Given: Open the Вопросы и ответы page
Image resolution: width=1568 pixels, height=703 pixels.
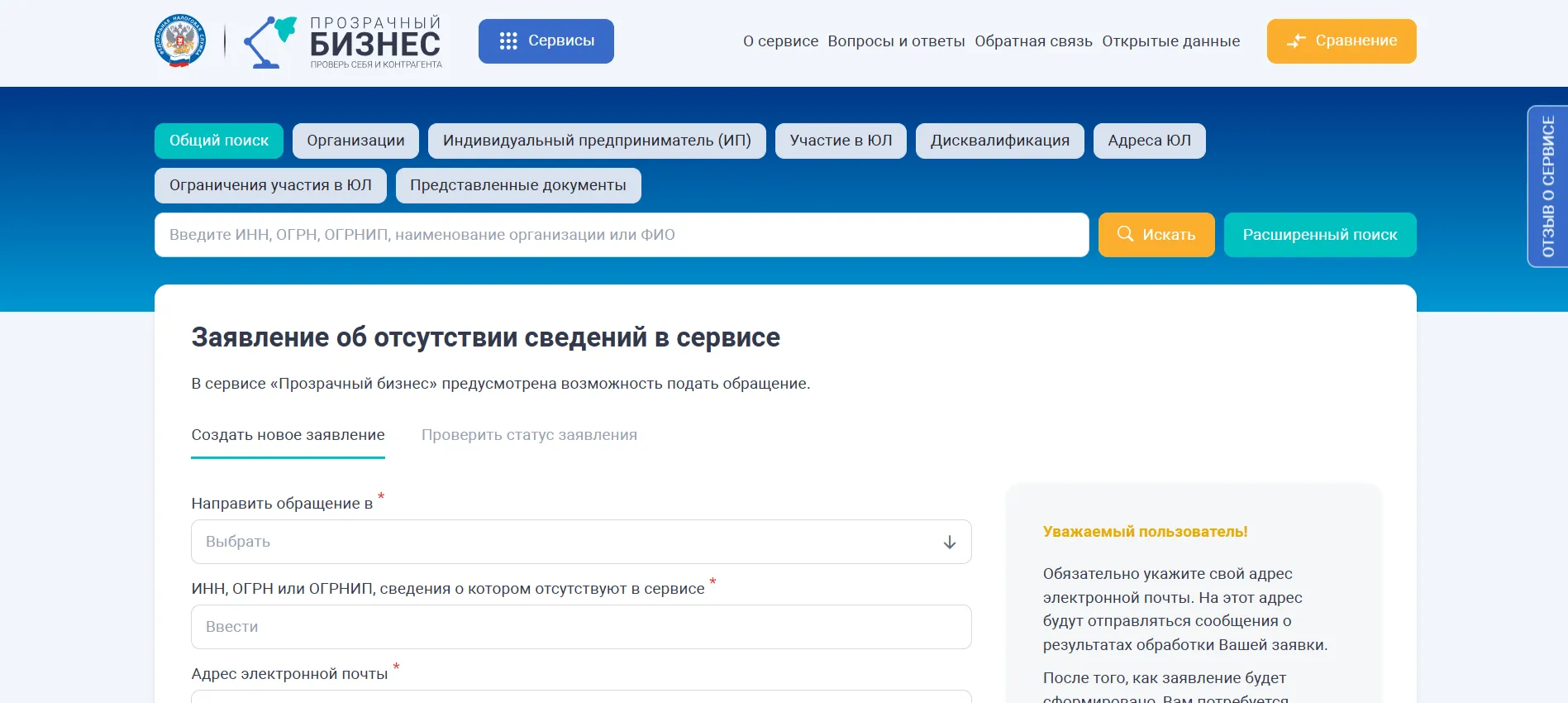Looking at the screenshot, I should (896, 41).
